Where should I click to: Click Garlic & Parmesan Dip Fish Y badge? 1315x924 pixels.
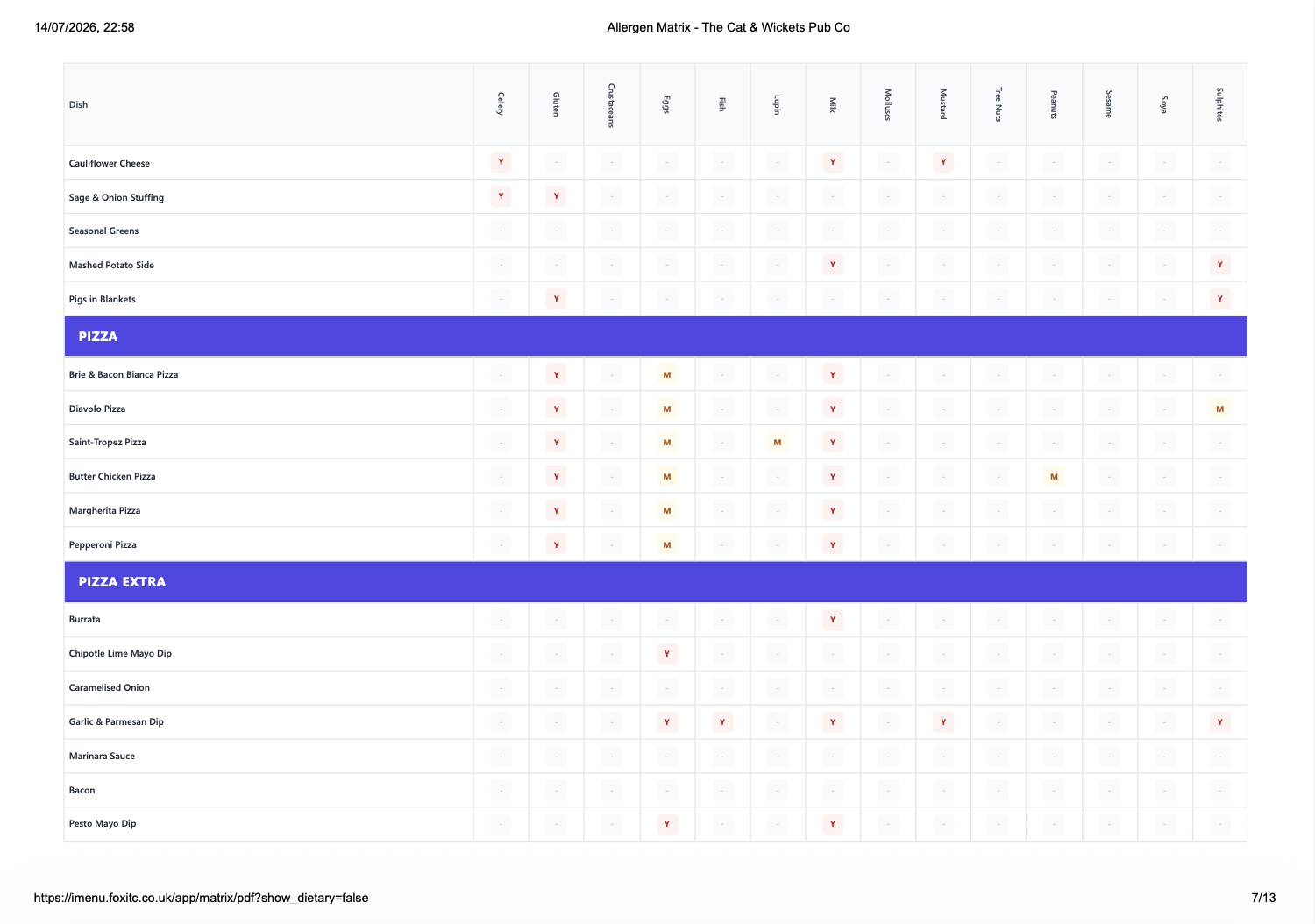point(722,721)
